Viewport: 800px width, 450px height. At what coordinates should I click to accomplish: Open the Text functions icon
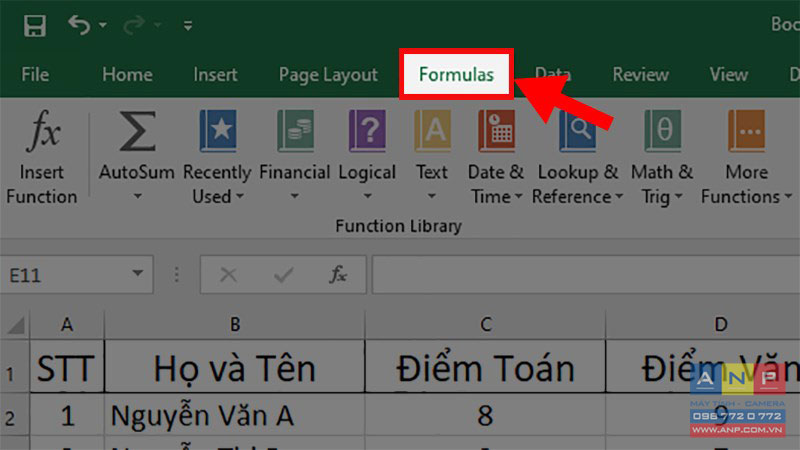tap(432, 131)
